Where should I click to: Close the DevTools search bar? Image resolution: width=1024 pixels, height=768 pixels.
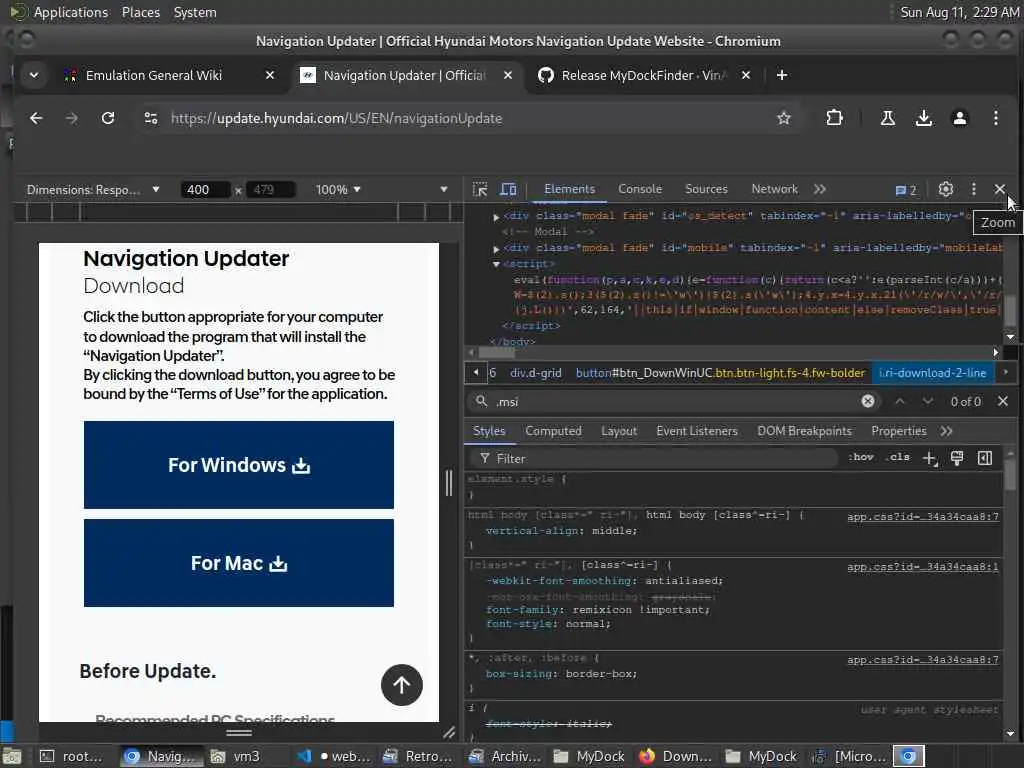pyautogui.click(x=1003, y=401)
